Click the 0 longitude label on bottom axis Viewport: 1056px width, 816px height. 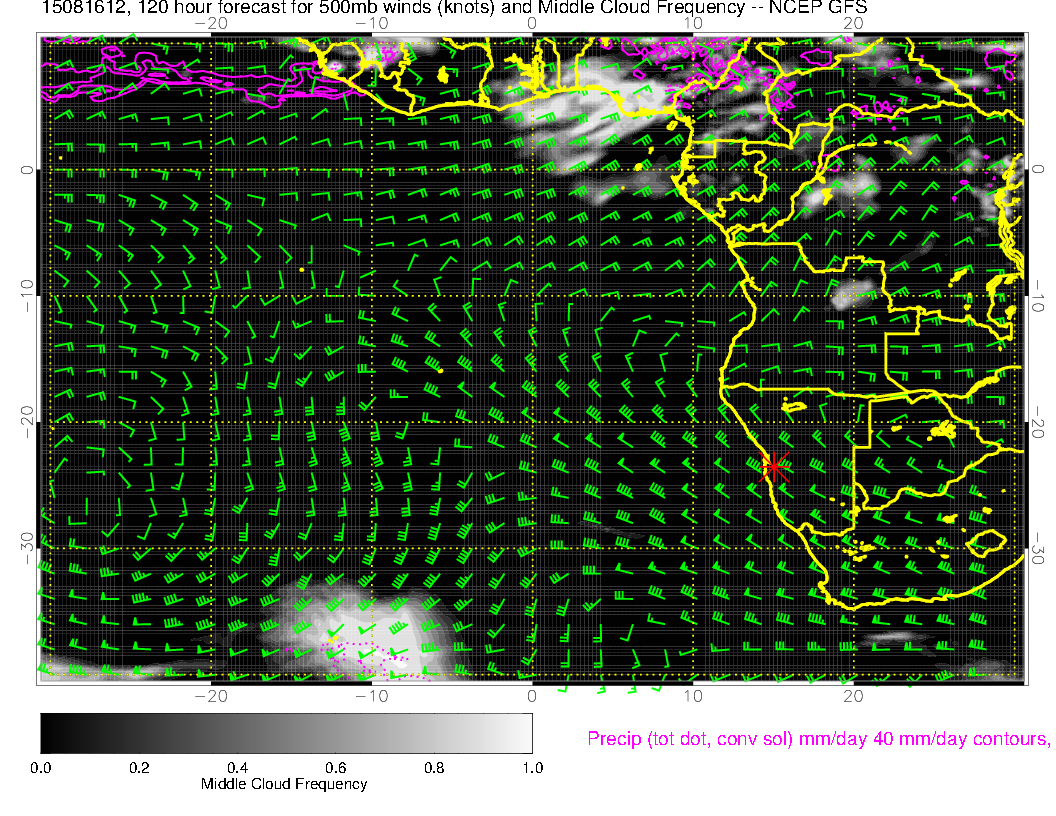point(532,696)
